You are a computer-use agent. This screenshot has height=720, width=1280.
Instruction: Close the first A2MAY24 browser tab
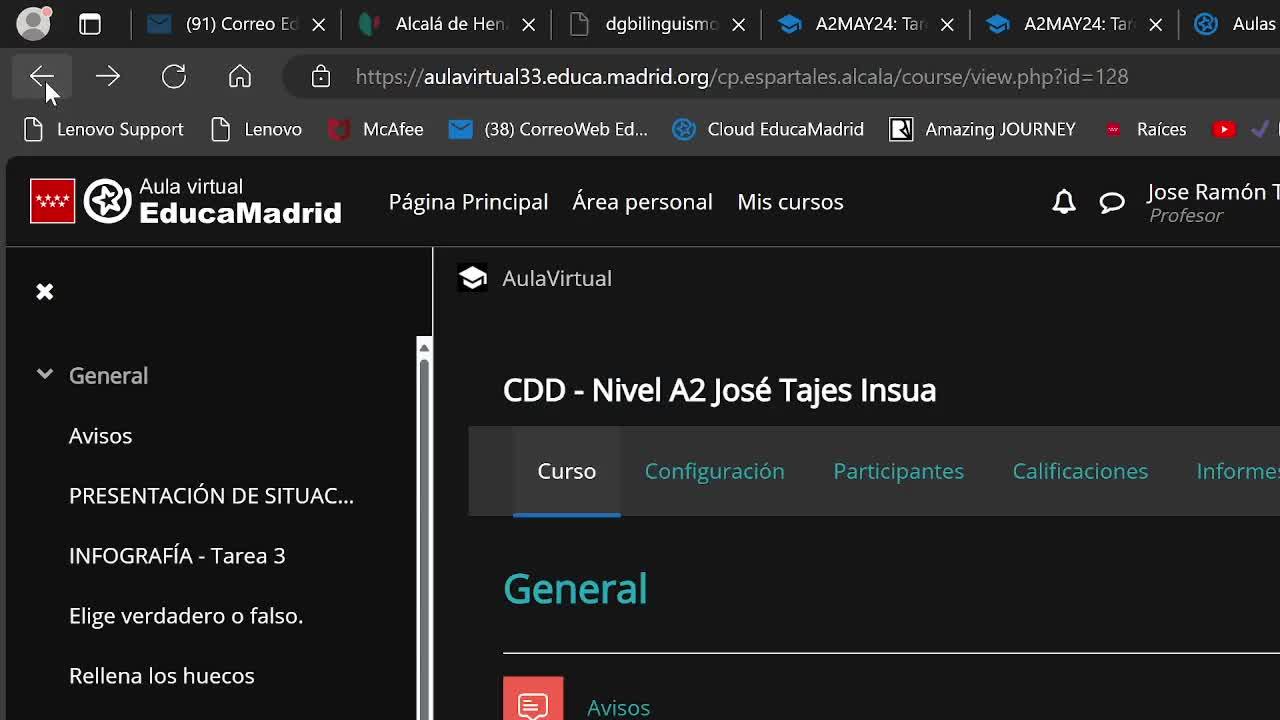(x=948, y=24)
